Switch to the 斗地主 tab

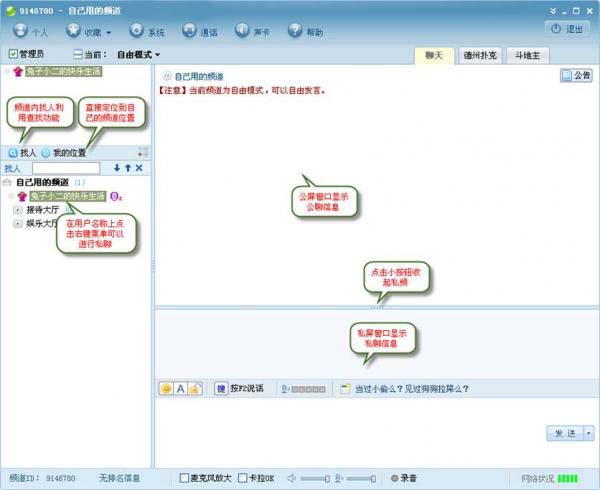click(528, 55)
